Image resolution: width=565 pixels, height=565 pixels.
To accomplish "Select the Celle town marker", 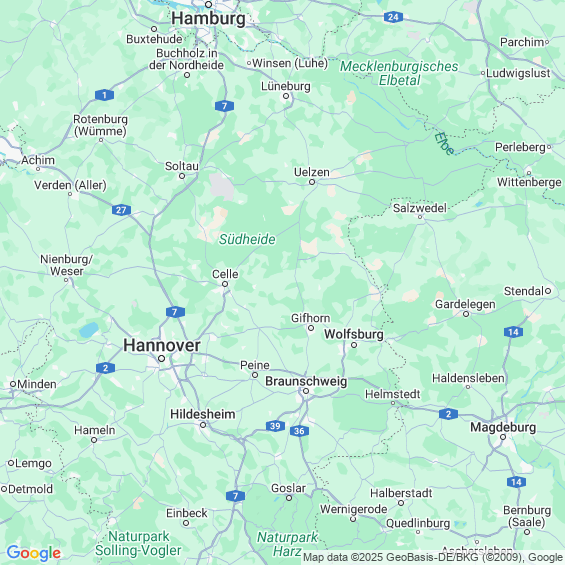I will tap(225, 284).
